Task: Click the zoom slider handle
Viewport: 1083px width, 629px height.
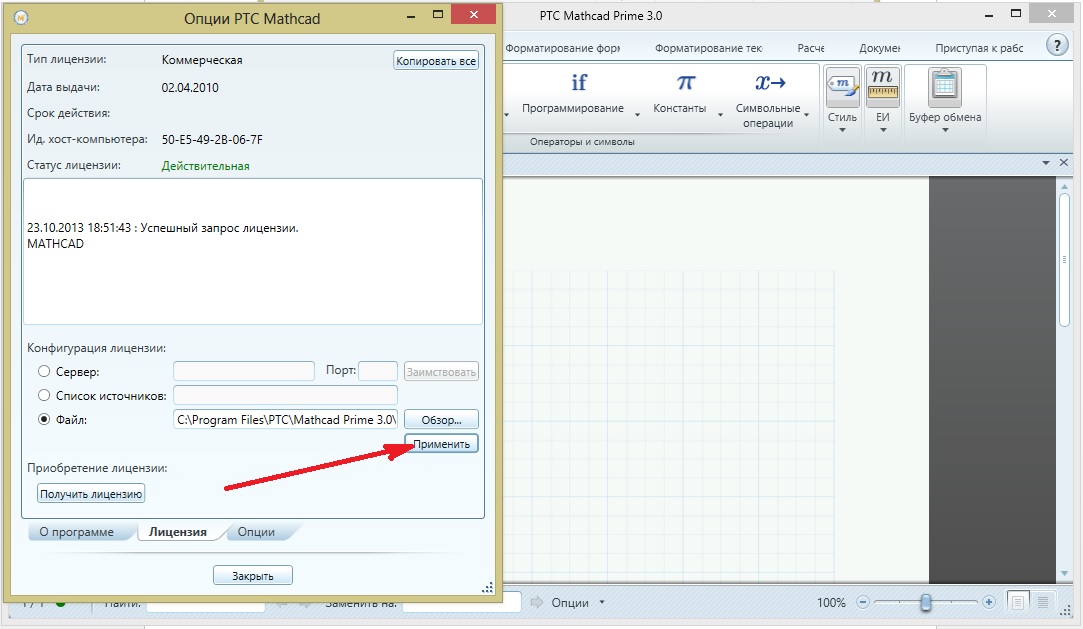Action: tap(926, 602)
